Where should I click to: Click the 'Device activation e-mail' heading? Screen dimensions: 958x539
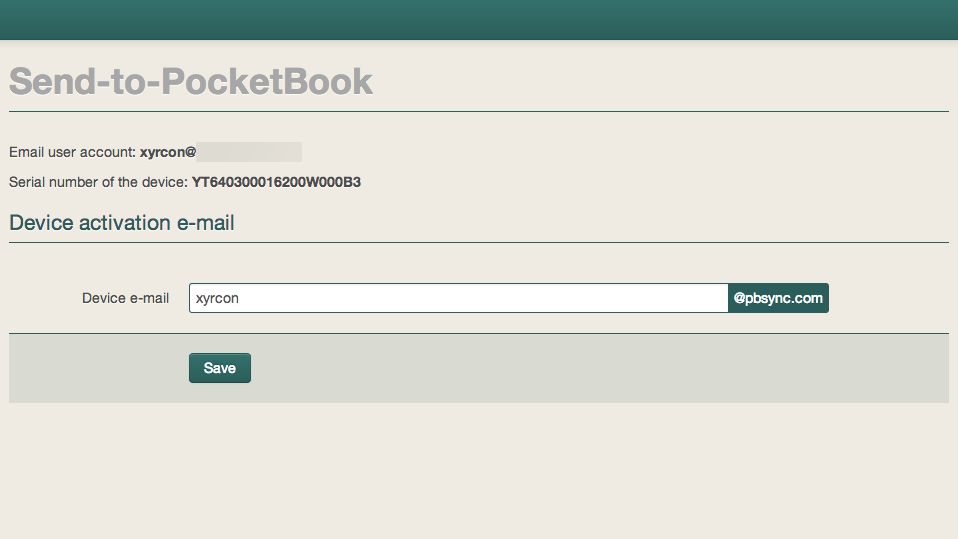pyautogui.click(x=122, y=223)
